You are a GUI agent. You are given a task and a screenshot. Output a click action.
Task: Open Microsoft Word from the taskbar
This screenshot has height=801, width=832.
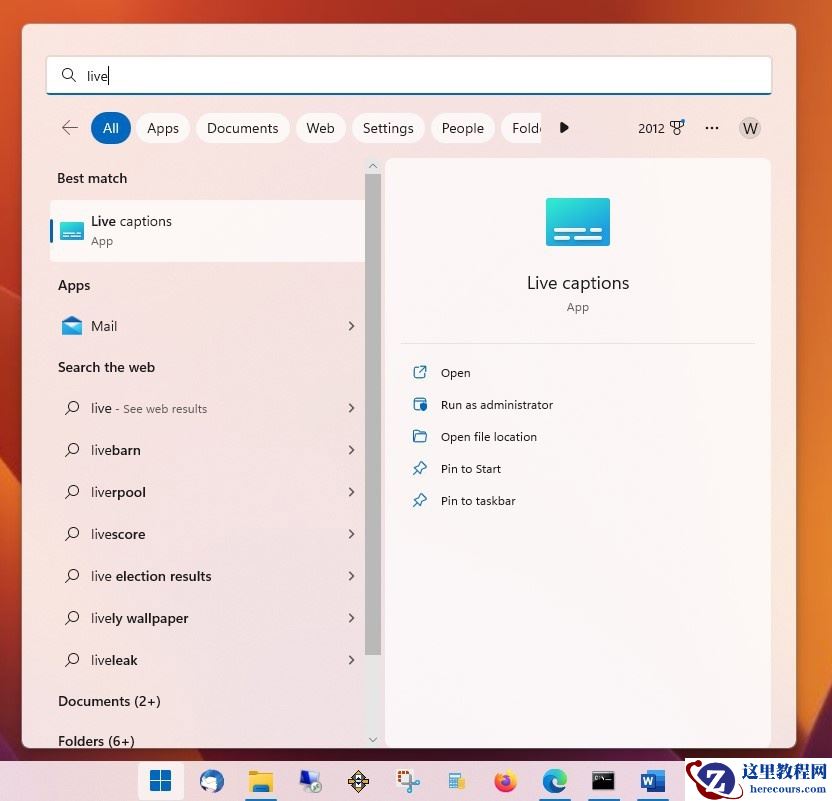[x=652, y=781]
